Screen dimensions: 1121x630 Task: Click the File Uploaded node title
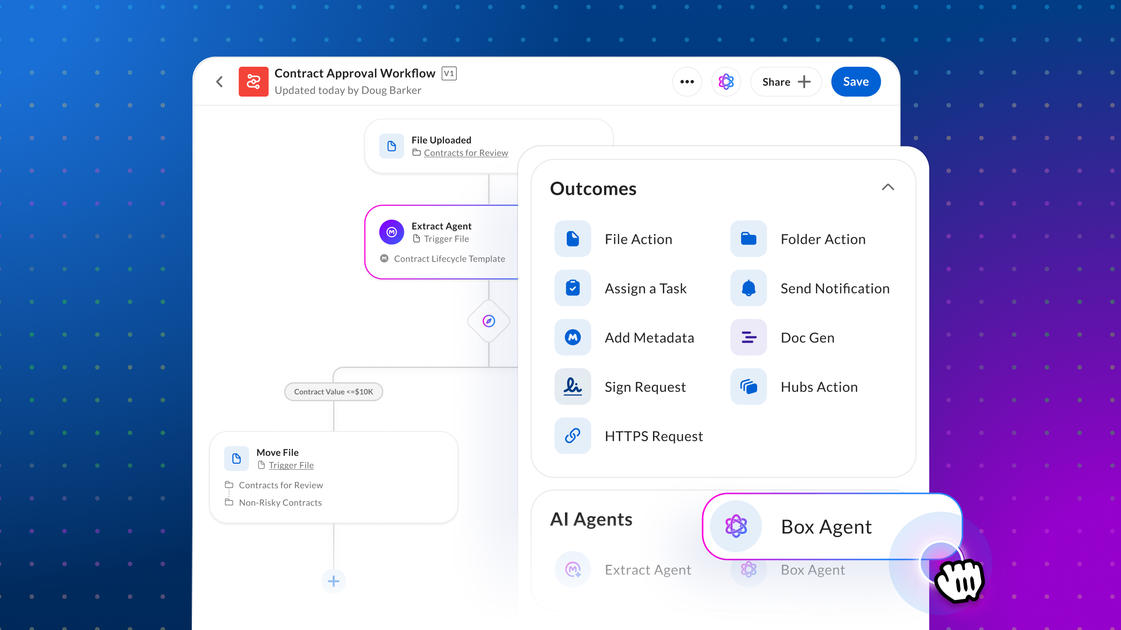pyautogui.click(x=441, y=140)
